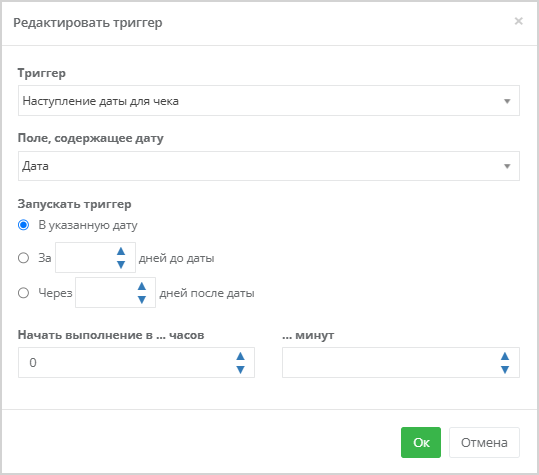The height and width of the screenshot is (475, 539).
Task: Click the 'Наступление даты для чека' combo box
Action: click(x=269, y=101)
